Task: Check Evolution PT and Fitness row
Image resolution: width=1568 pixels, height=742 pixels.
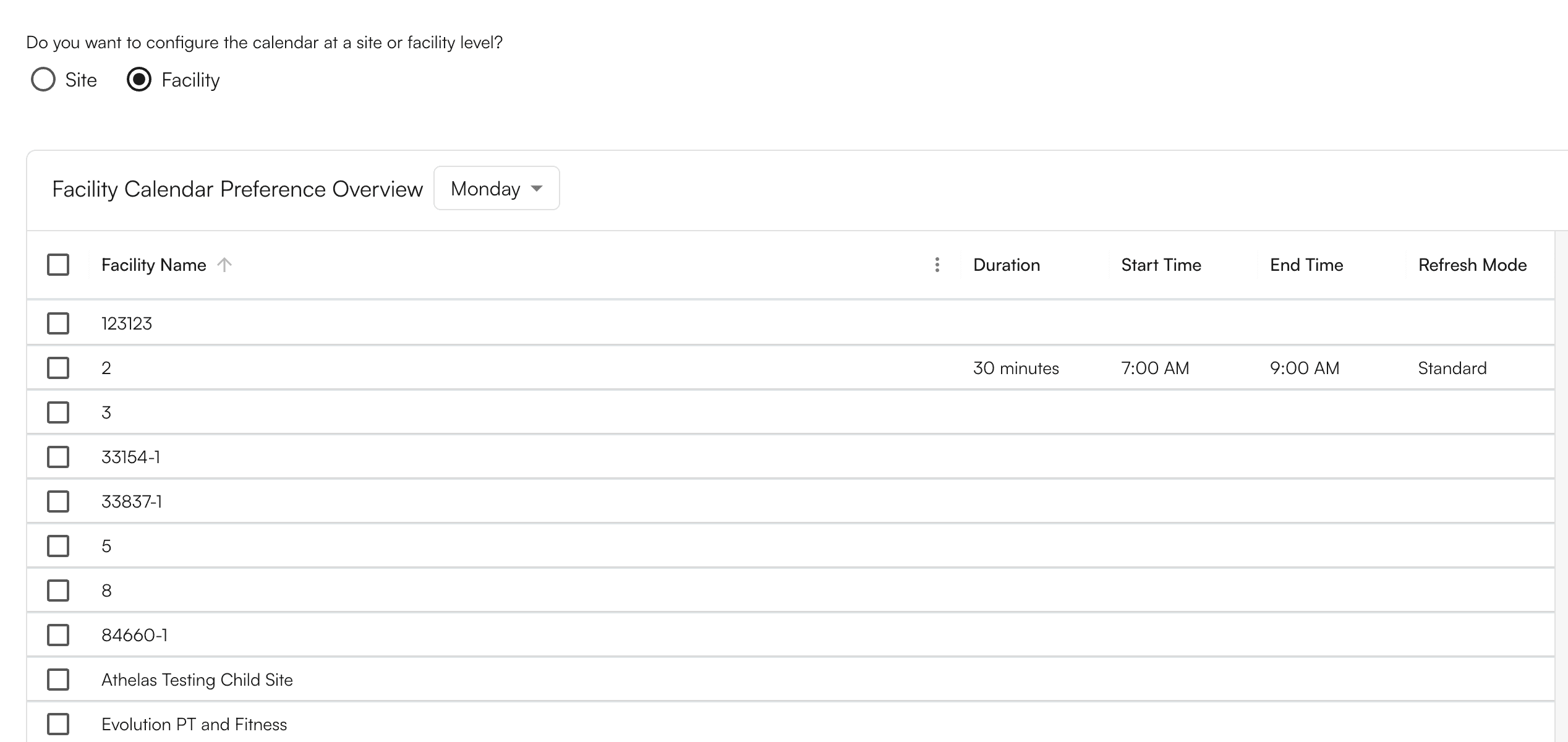Action: [x=58, y=724]
